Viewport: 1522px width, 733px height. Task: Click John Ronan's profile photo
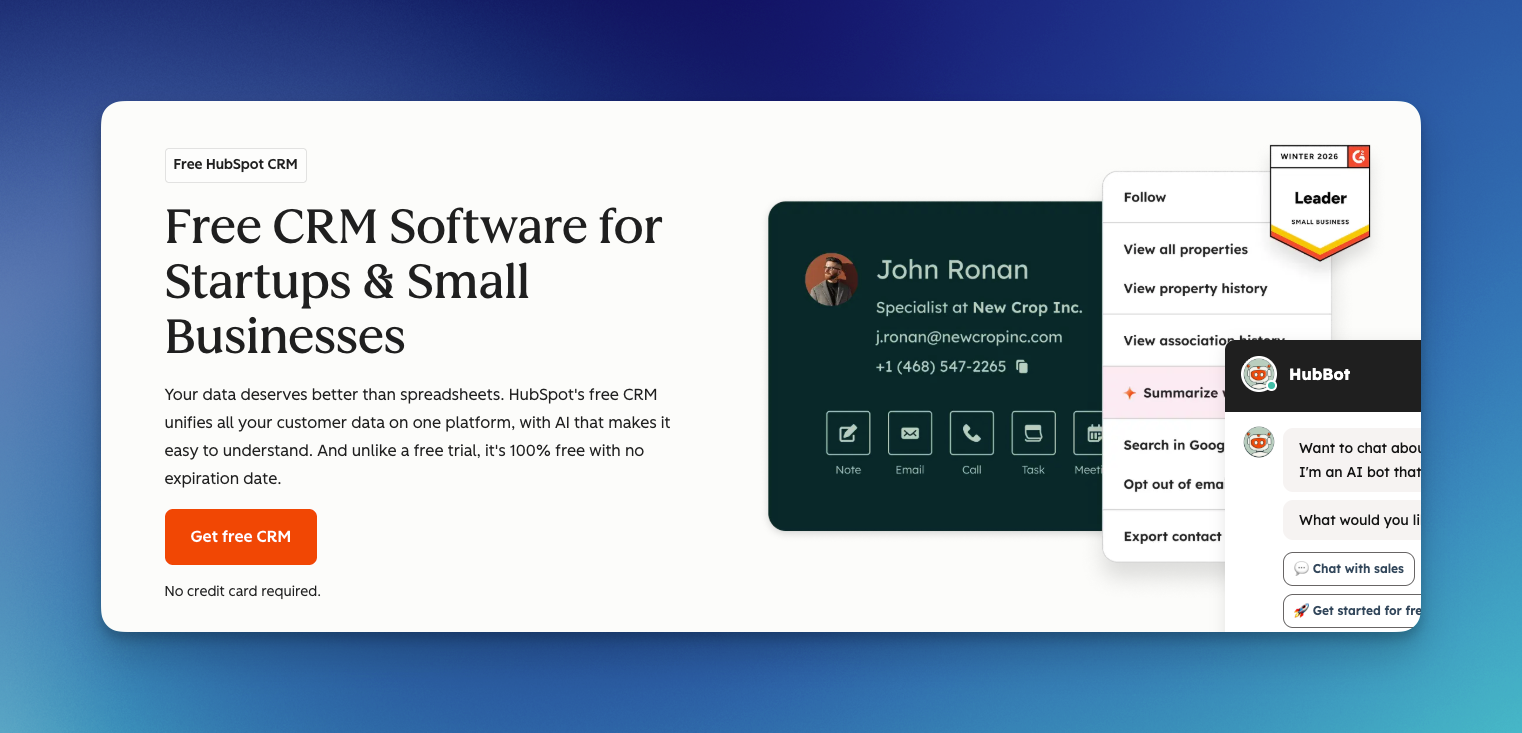tap(831, 279)
